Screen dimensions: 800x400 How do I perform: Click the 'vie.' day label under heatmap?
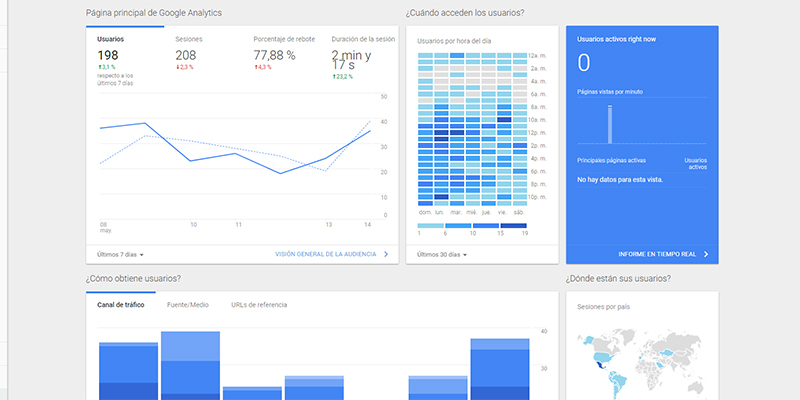(504, 212)
